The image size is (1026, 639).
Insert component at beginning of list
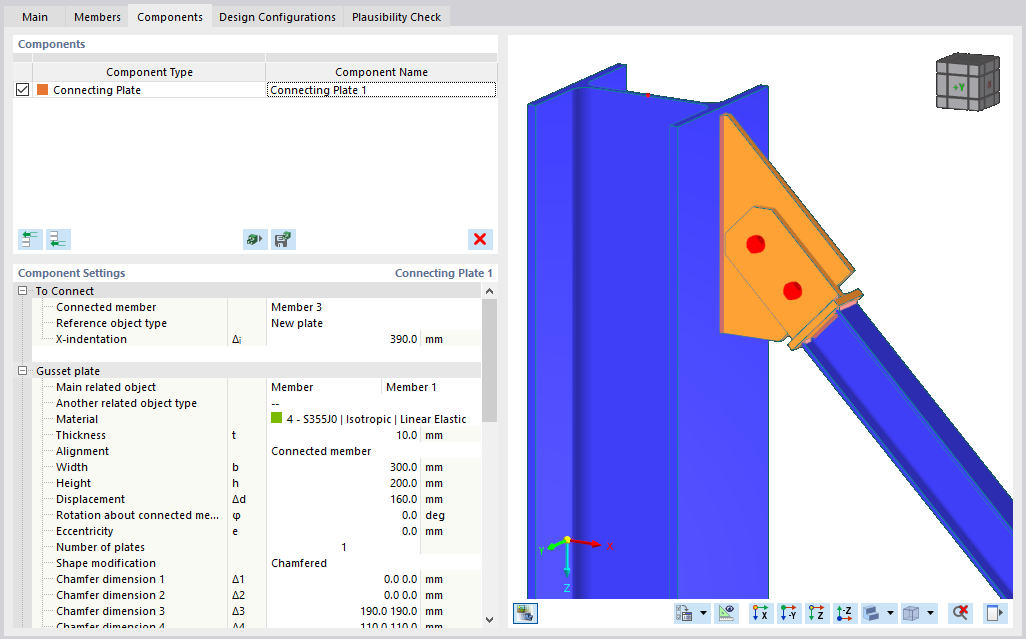point(30,239)
